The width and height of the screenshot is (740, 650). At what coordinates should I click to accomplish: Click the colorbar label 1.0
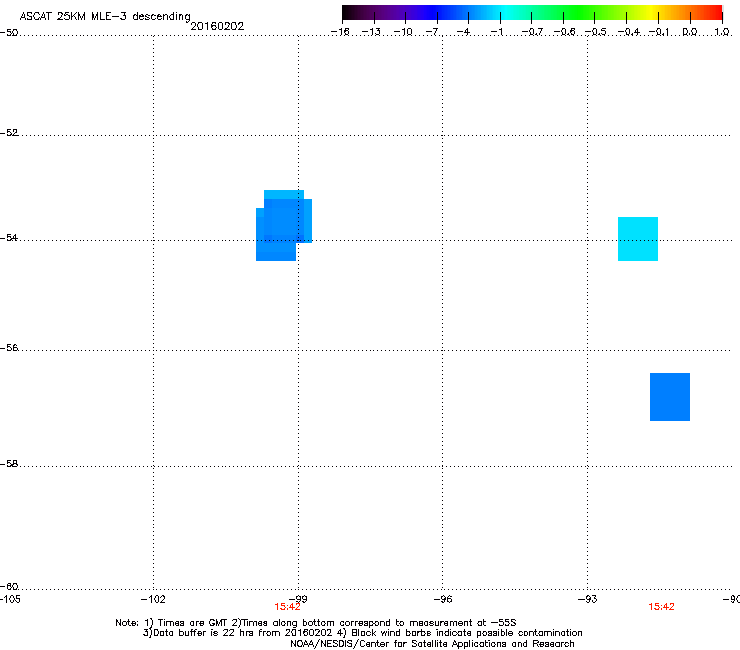[x=722, y=32]
